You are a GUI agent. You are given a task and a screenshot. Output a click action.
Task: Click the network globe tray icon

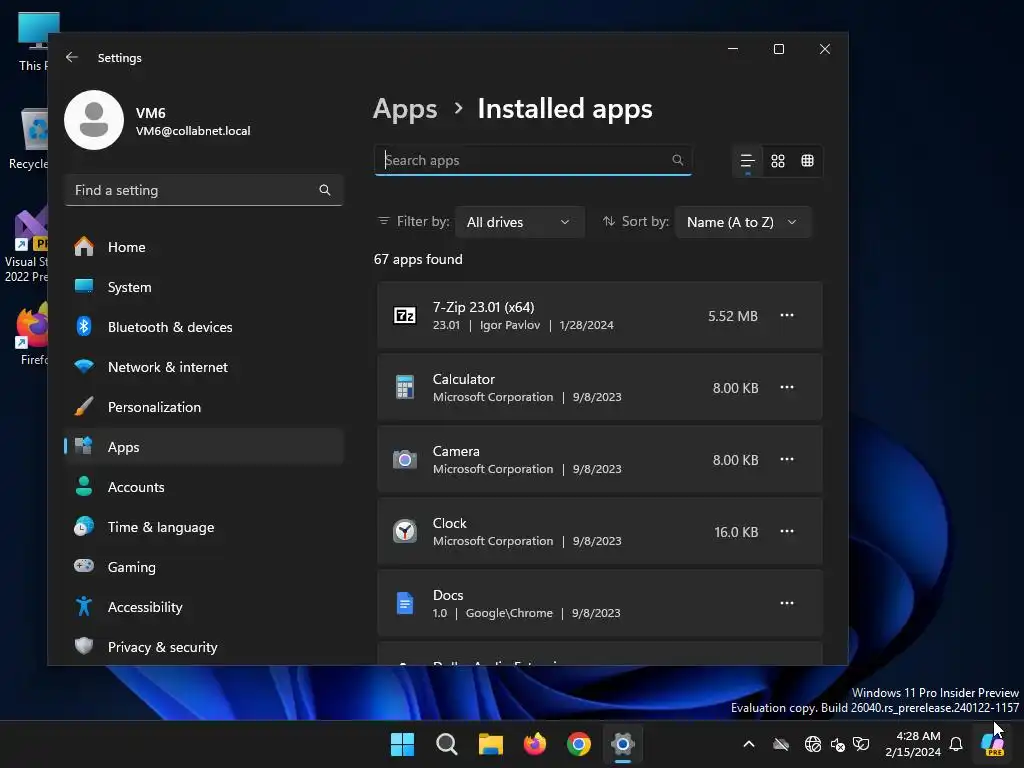coord(812,744)
